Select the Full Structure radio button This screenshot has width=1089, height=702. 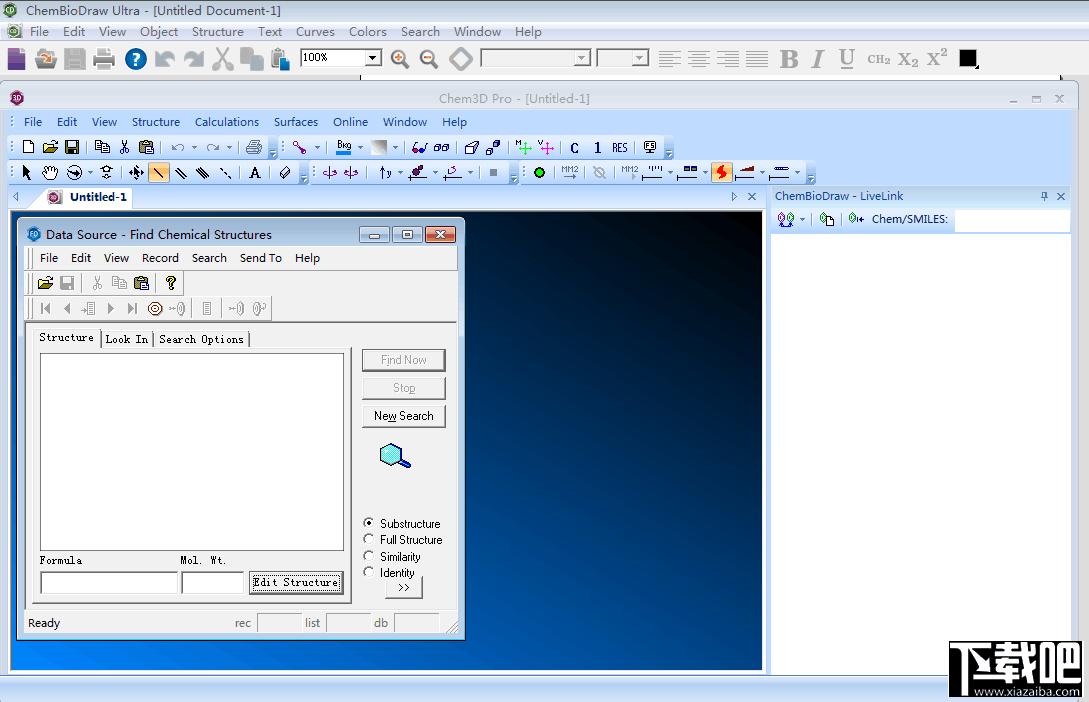[369, 539]
